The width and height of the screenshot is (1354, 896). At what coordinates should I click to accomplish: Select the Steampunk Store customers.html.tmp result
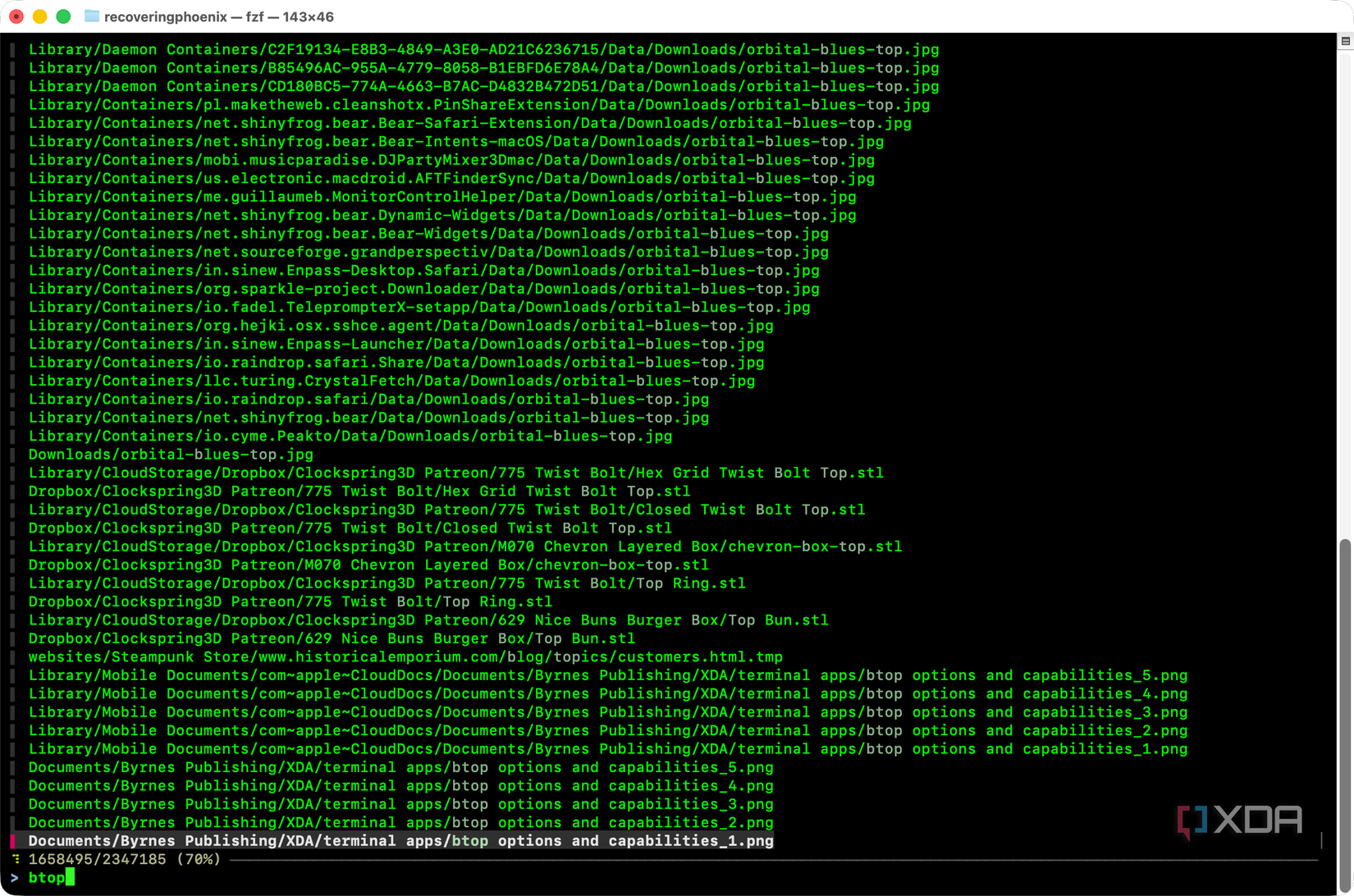[x=405, y=656]
